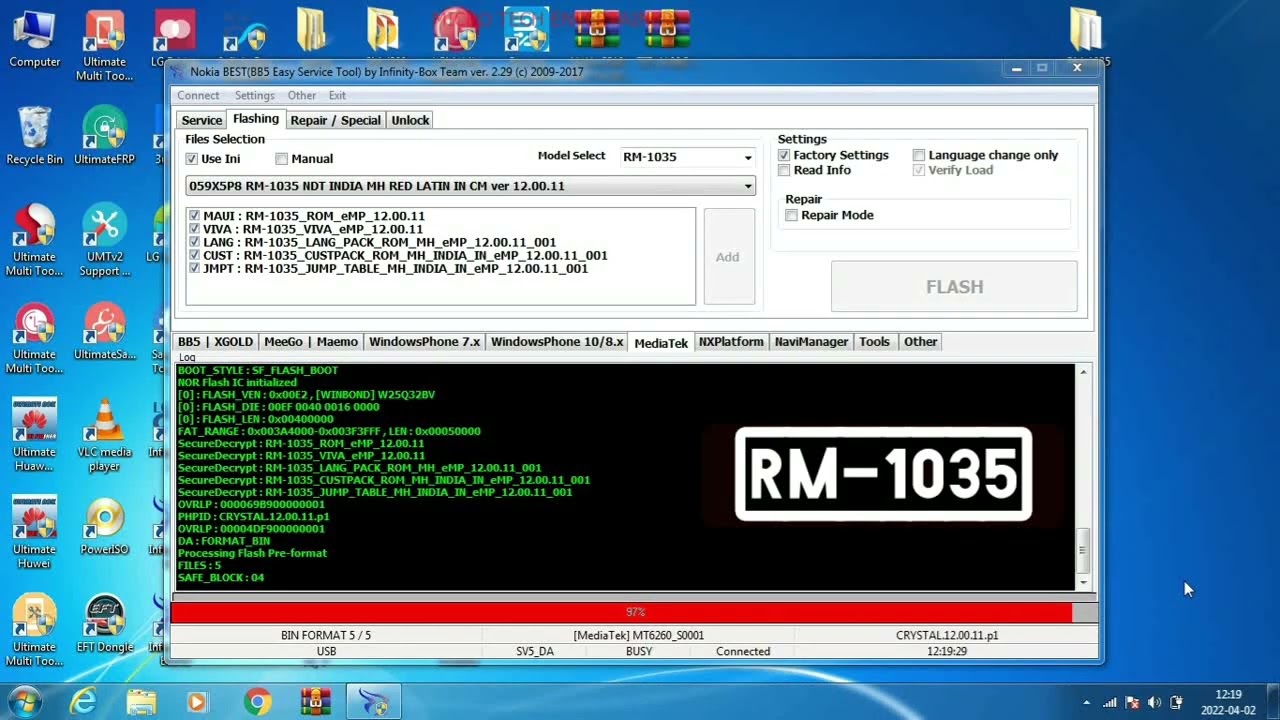1280x720 pixels.
Task: Click the FLASH button
Action: [954, 287]
